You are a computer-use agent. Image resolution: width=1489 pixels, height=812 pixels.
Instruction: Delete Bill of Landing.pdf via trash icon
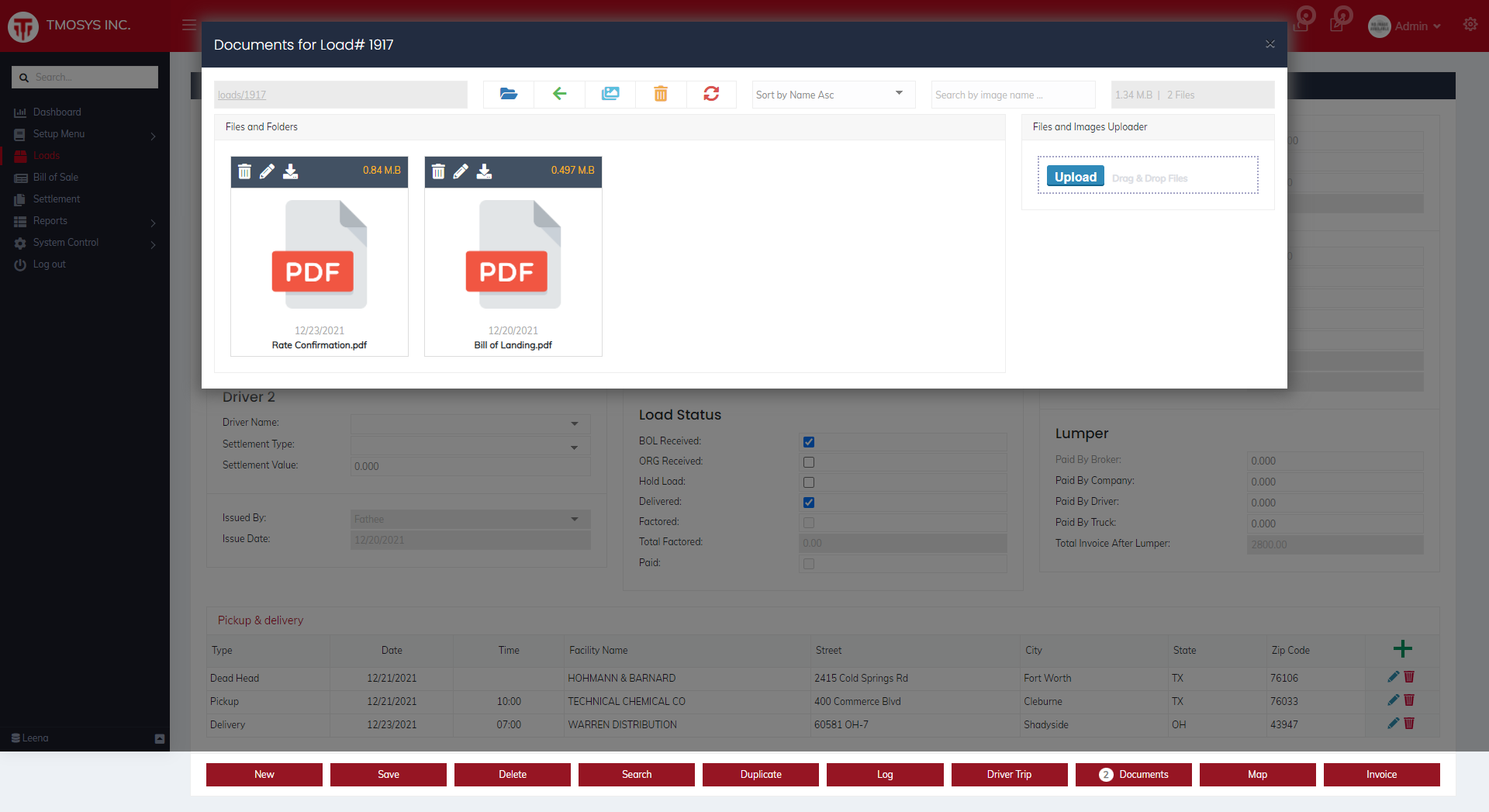[x=438, y=171]
